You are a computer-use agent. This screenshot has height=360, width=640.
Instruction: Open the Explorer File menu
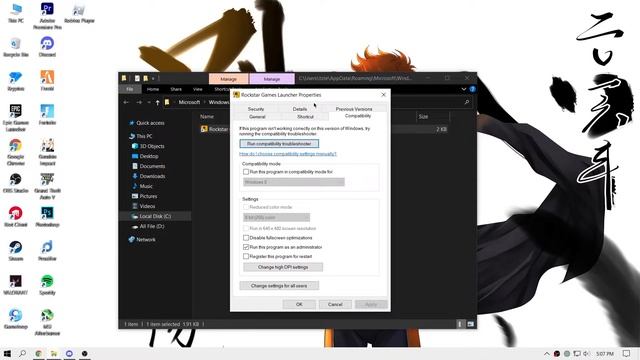click(x=130, y=89)
